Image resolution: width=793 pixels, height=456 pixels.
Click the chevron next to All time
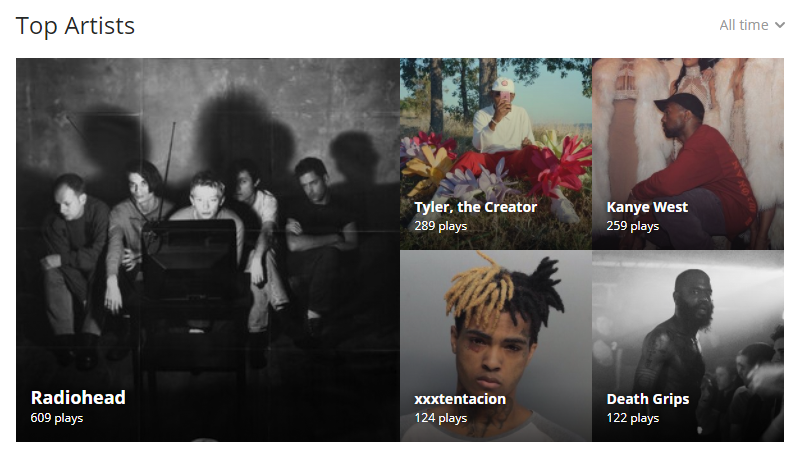coord(779,25)
